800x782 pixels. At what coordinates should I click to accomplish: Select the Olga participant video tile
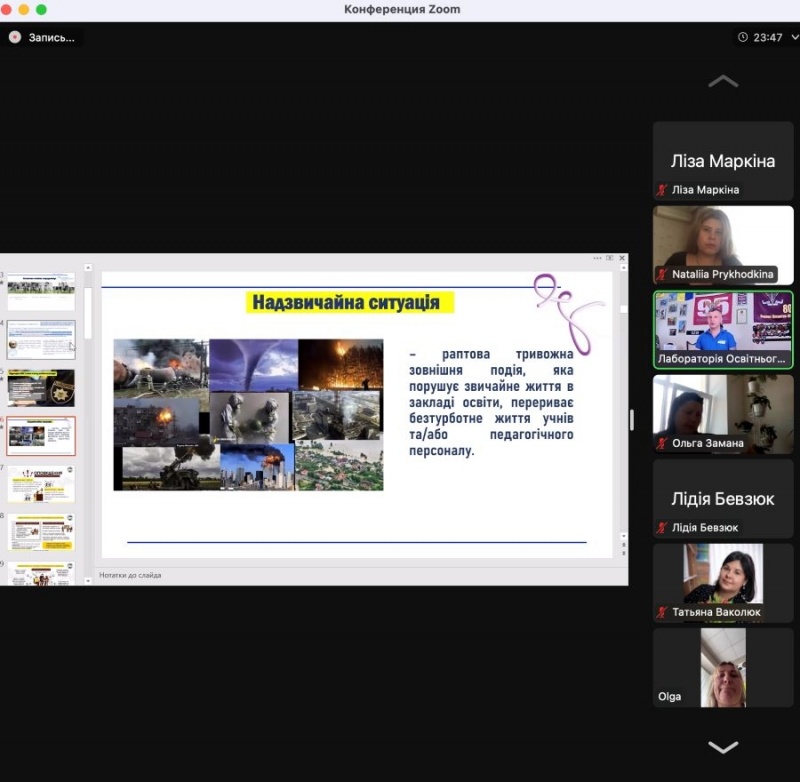(x=723, y=667)
